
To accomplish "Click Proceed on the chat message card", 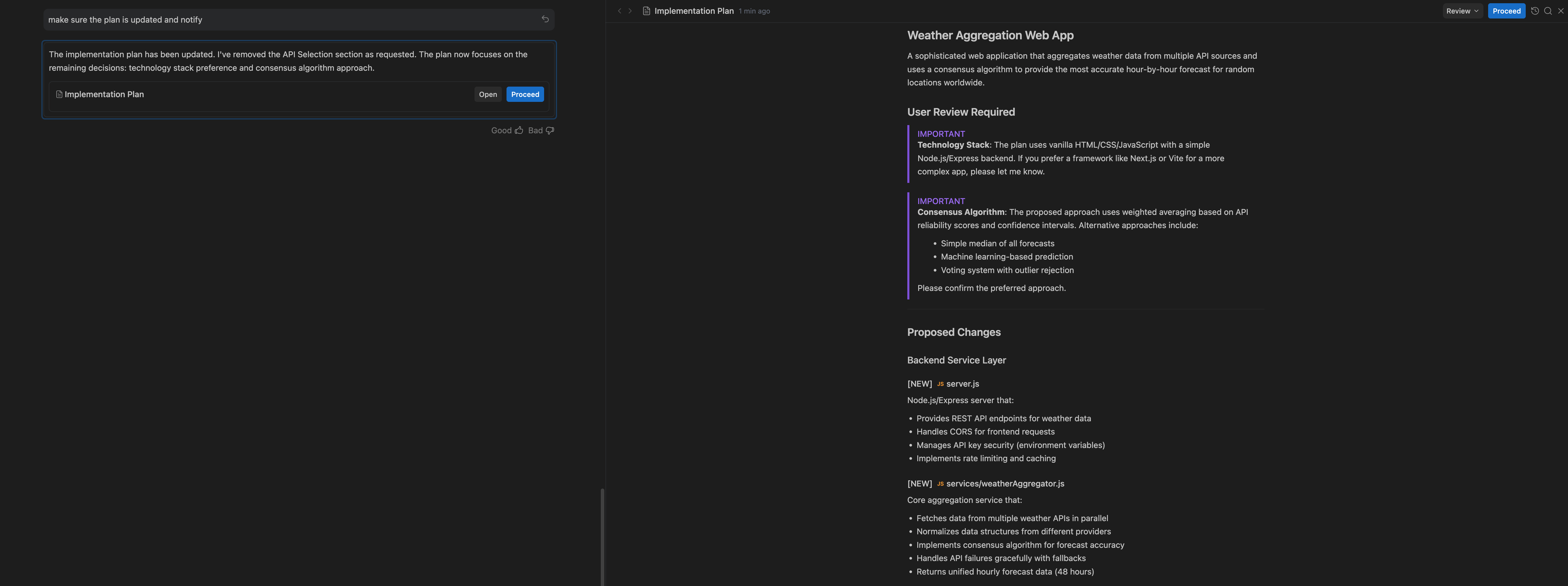I will tap(525, 94).
